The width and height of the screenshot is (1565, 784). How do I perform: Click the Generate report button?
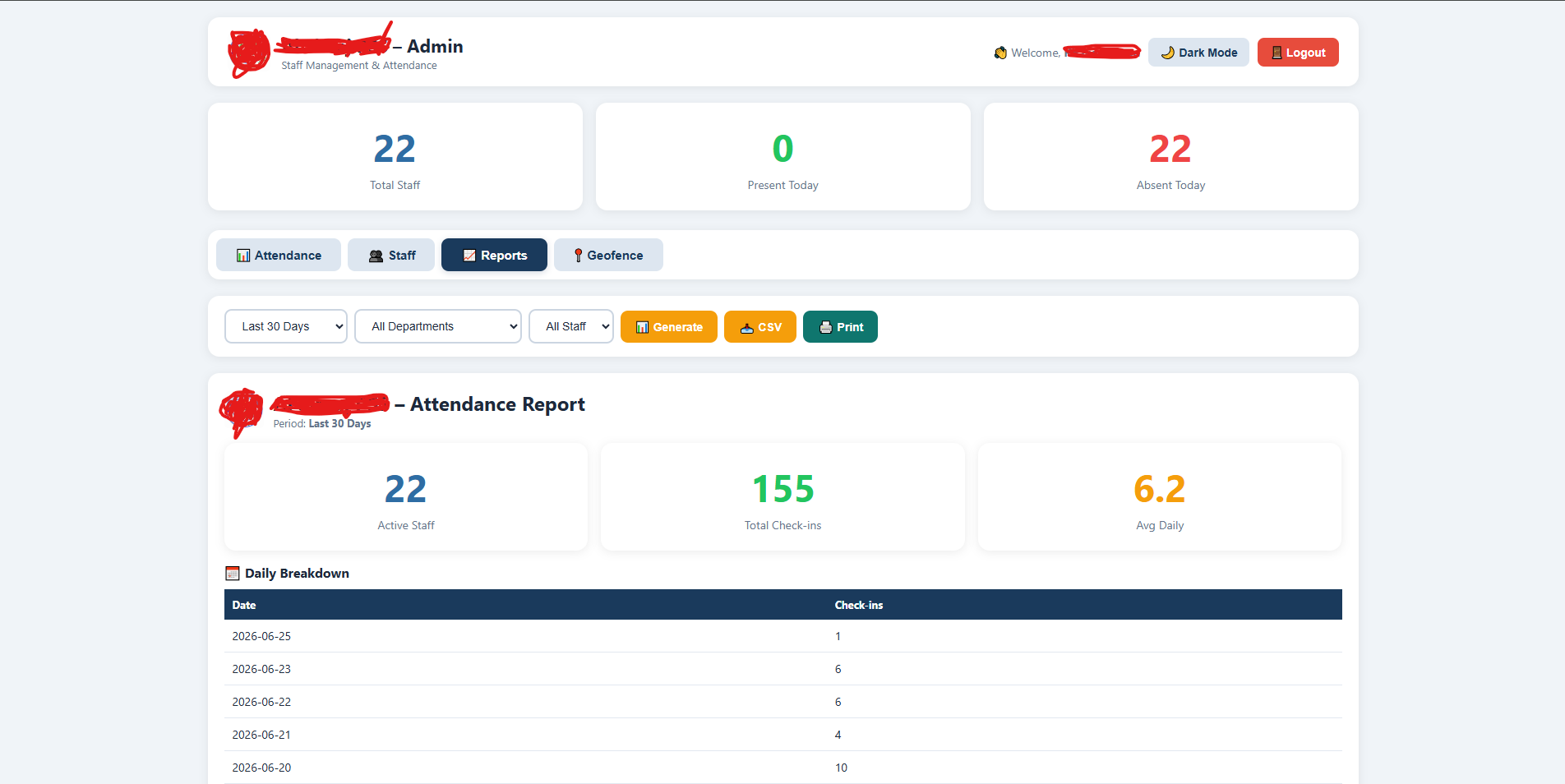pos(669,326)
